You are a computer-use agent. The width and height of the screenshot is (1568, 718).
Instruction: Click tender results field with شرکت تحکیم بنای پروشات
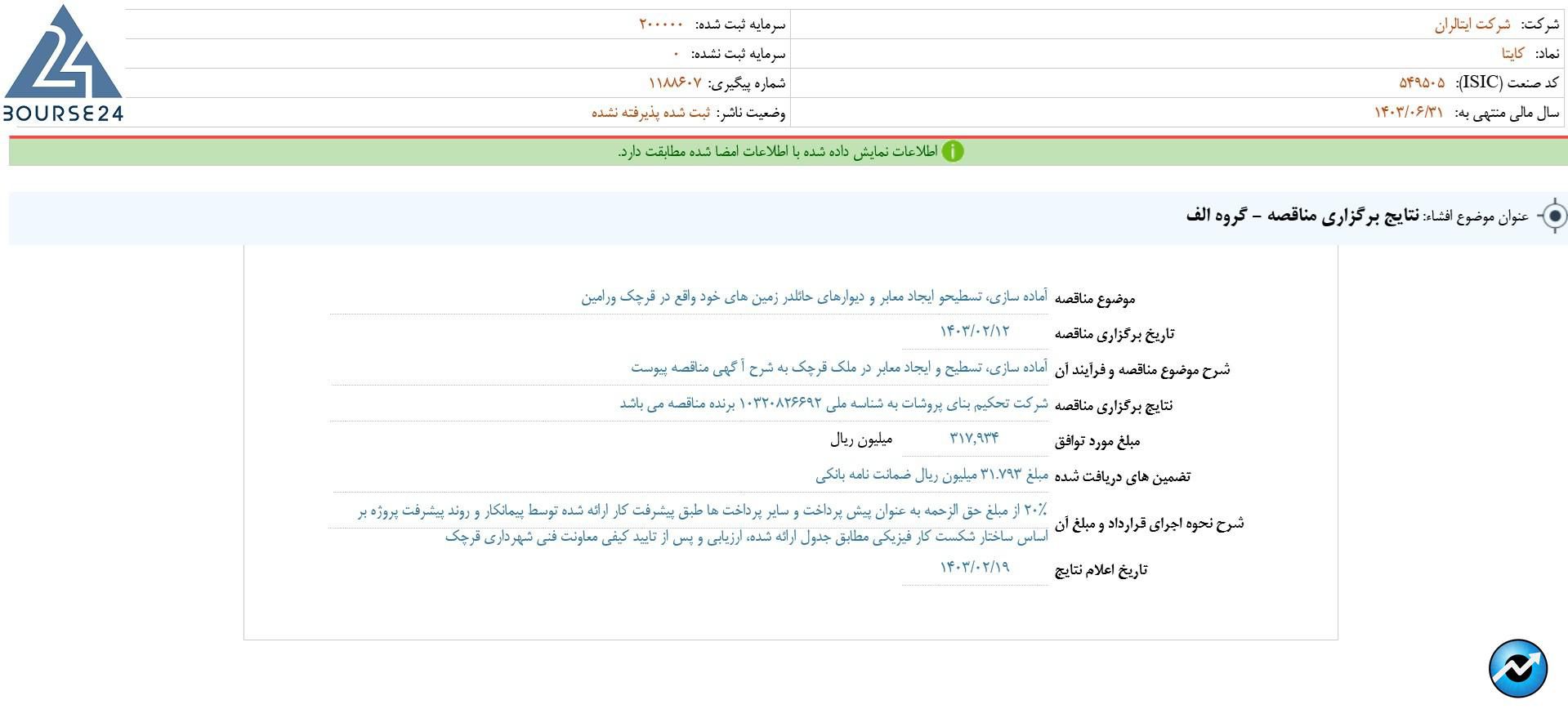pos(688,404)
